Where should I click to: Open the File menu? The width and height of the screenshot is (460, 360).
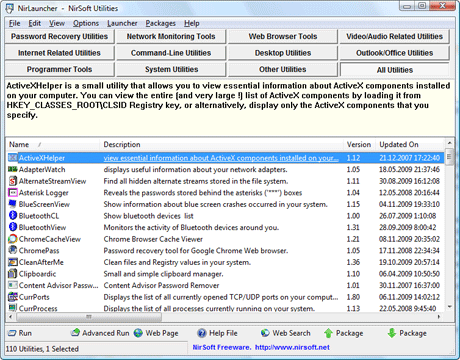14,23
